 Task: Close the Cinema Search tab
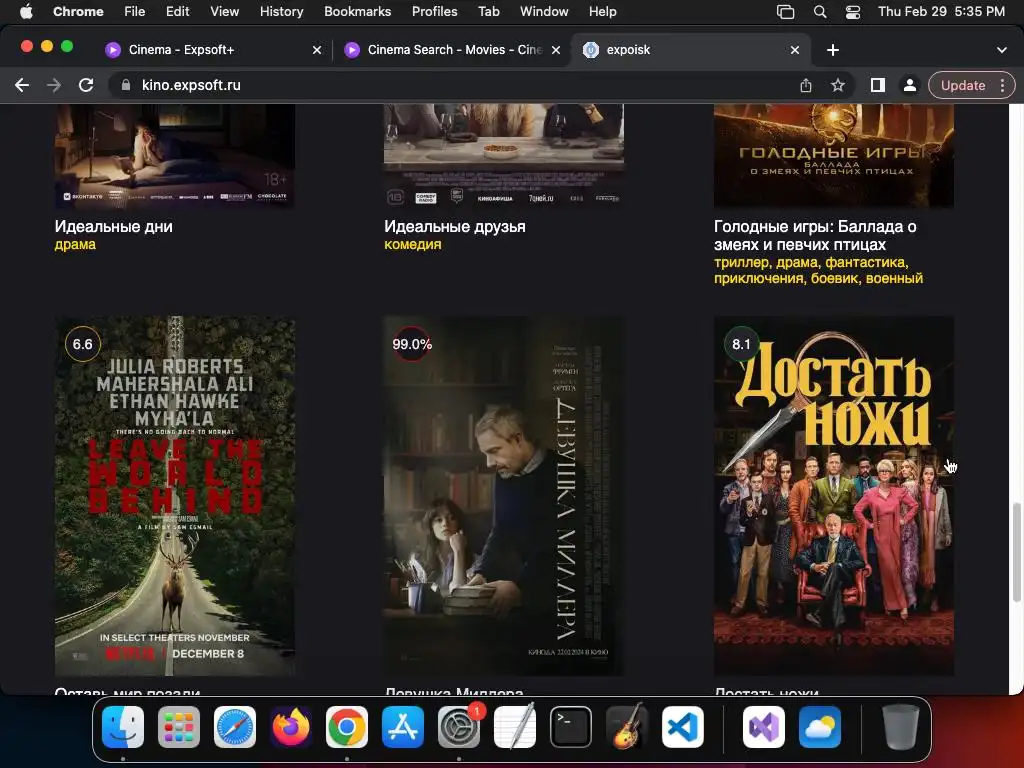point(556,50)
